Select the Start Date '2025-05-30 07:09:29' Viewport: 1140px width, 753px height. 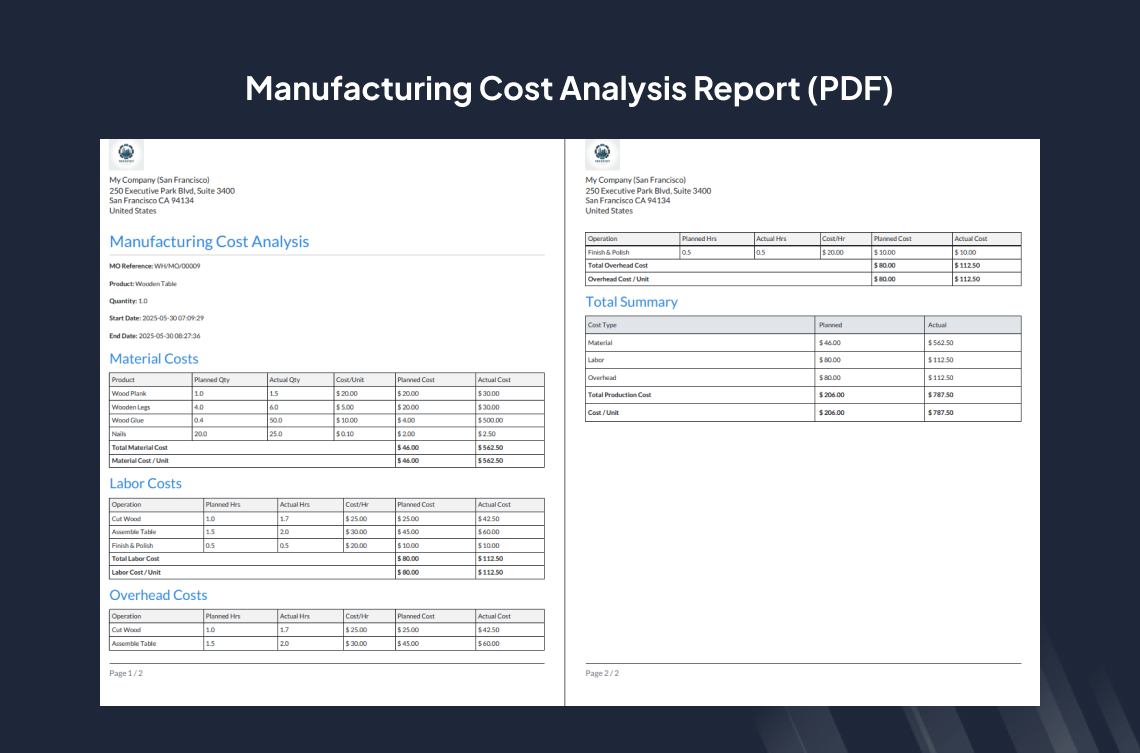tap(173, 318)
